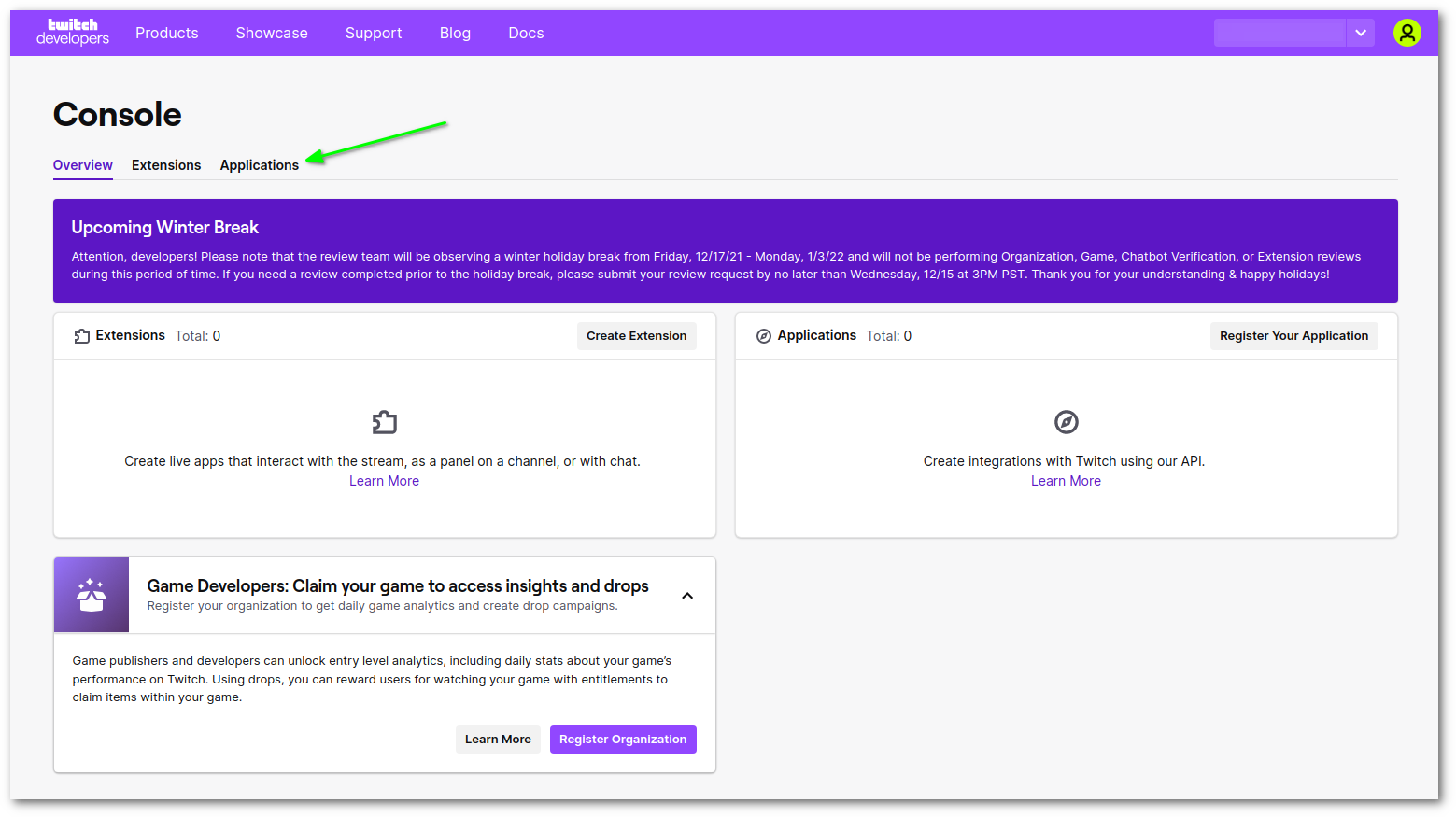Click the large compass icon in Applications card
This screenshot has height=817, width=1456.
(x=1066, y=422)
